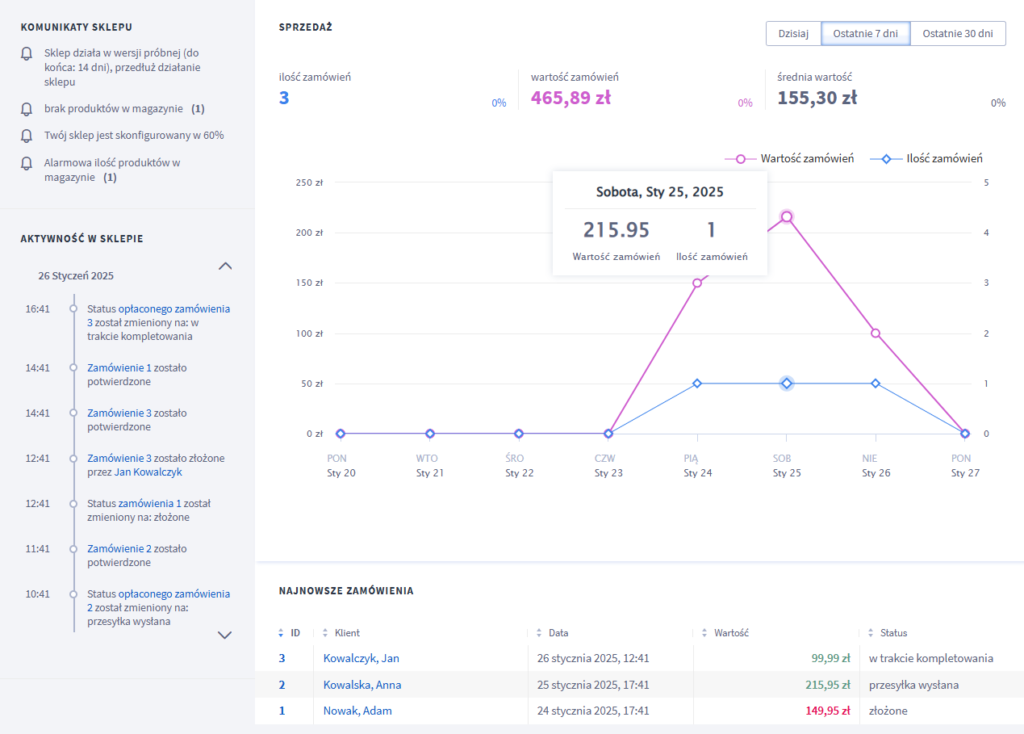This screenshot has width=1024, height=734.
Task: Click the '149,95 zł' amount in the orders table
Action: pyautogui.click(x=828, y=710)
